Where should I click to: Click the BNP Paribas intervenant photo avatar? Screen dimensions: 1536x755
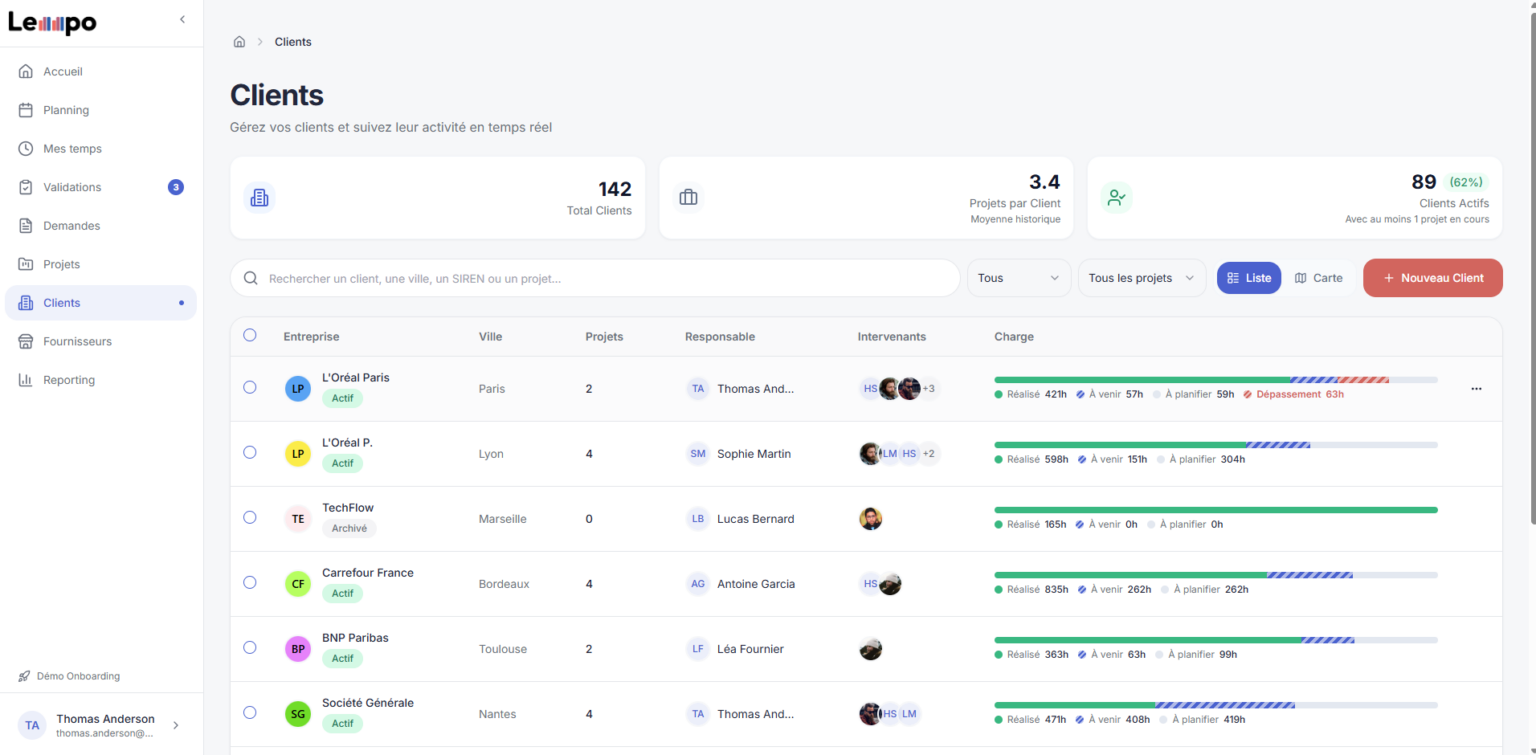(871, 649)
